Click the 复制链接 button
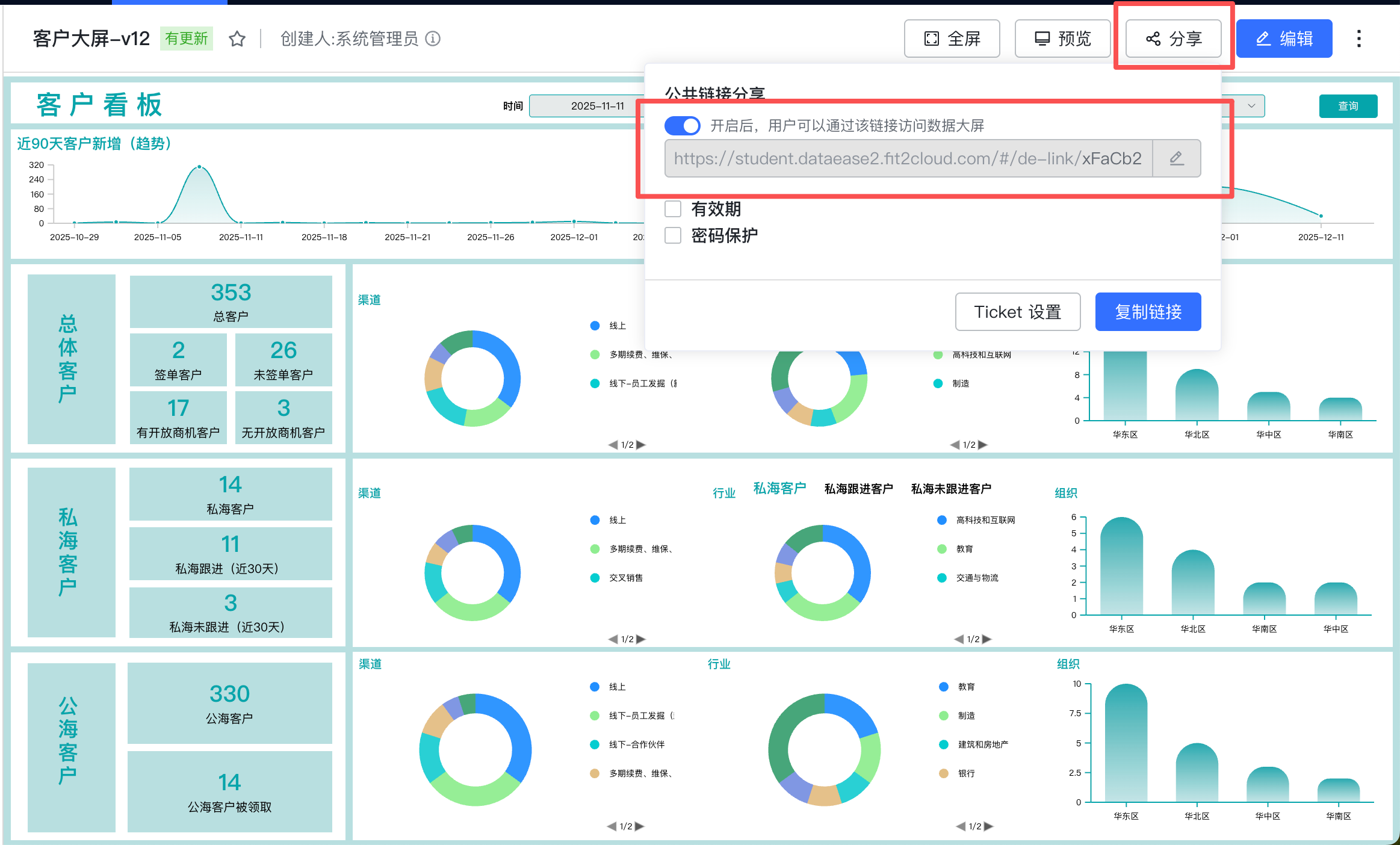This screenshot has width=1400, height=845. click(x=1148, y=312)
